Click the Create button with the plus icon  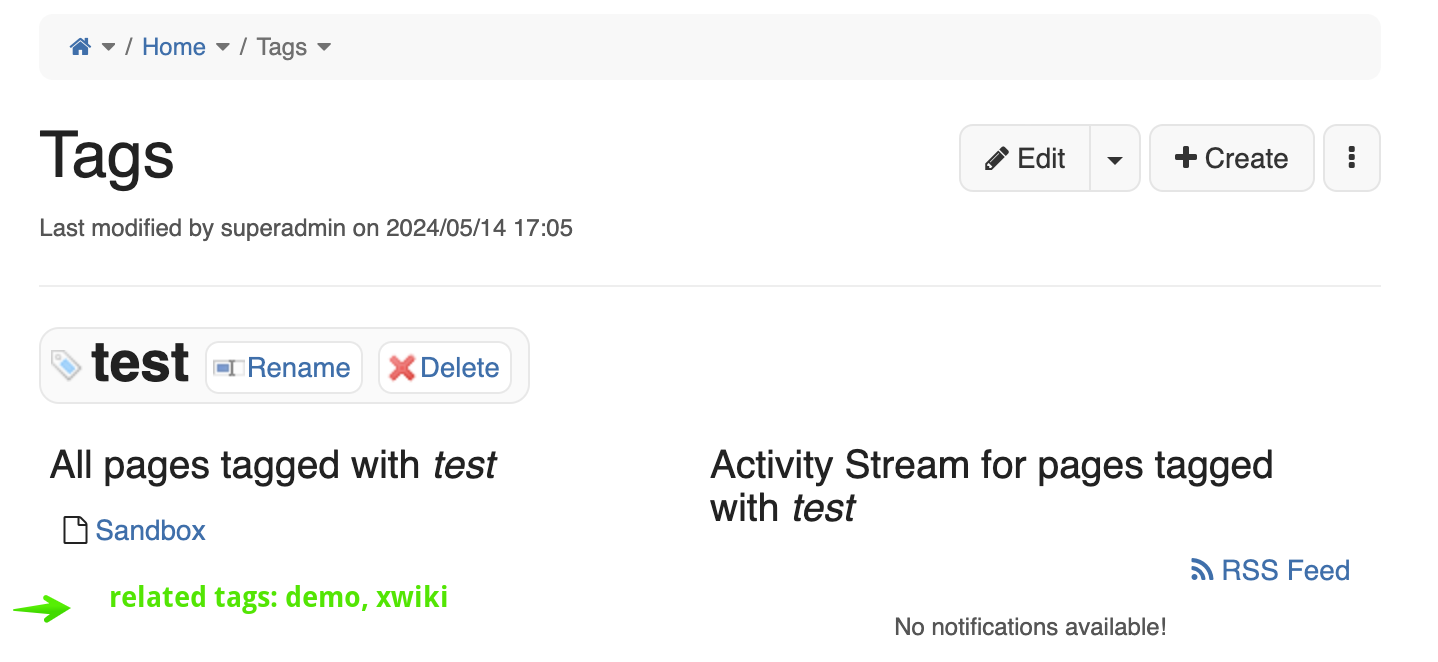tap(1231, 158)
